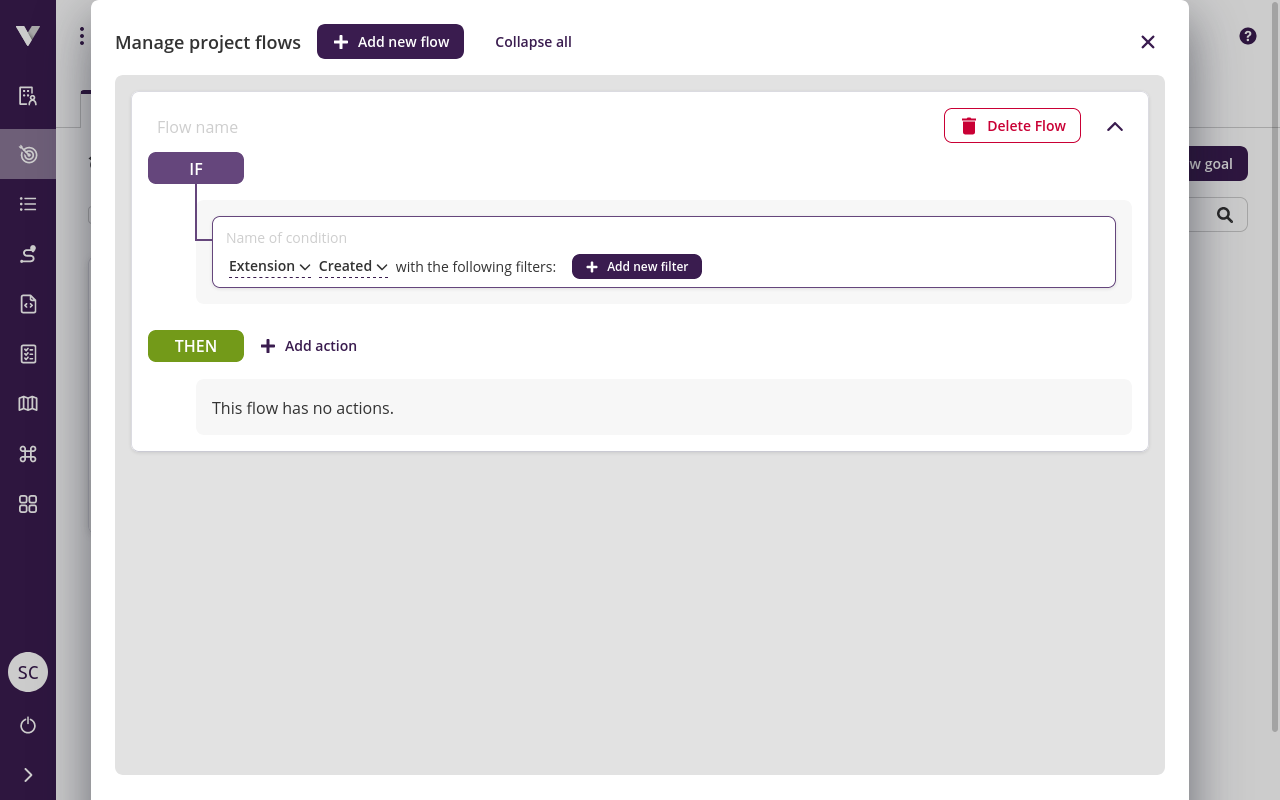Click the Add new flow button
1280x800 pixels.
pos(390,42)
